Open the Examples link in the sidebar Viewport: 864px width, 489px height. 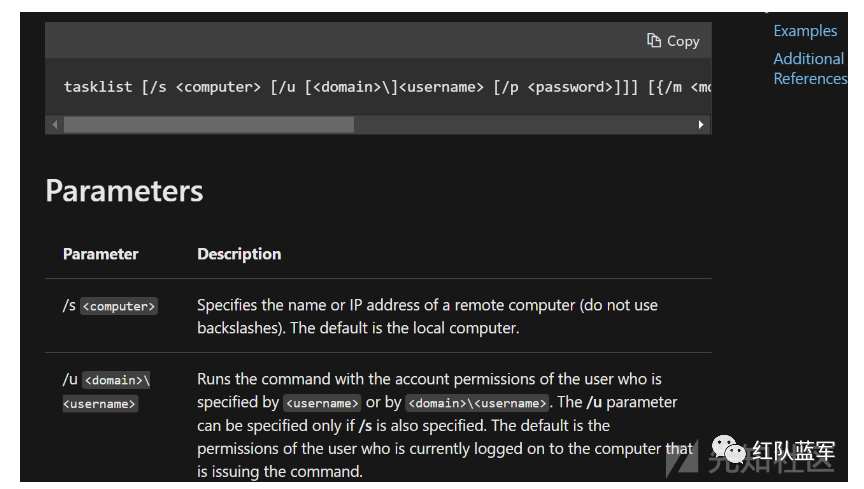[x=805, y=31]
